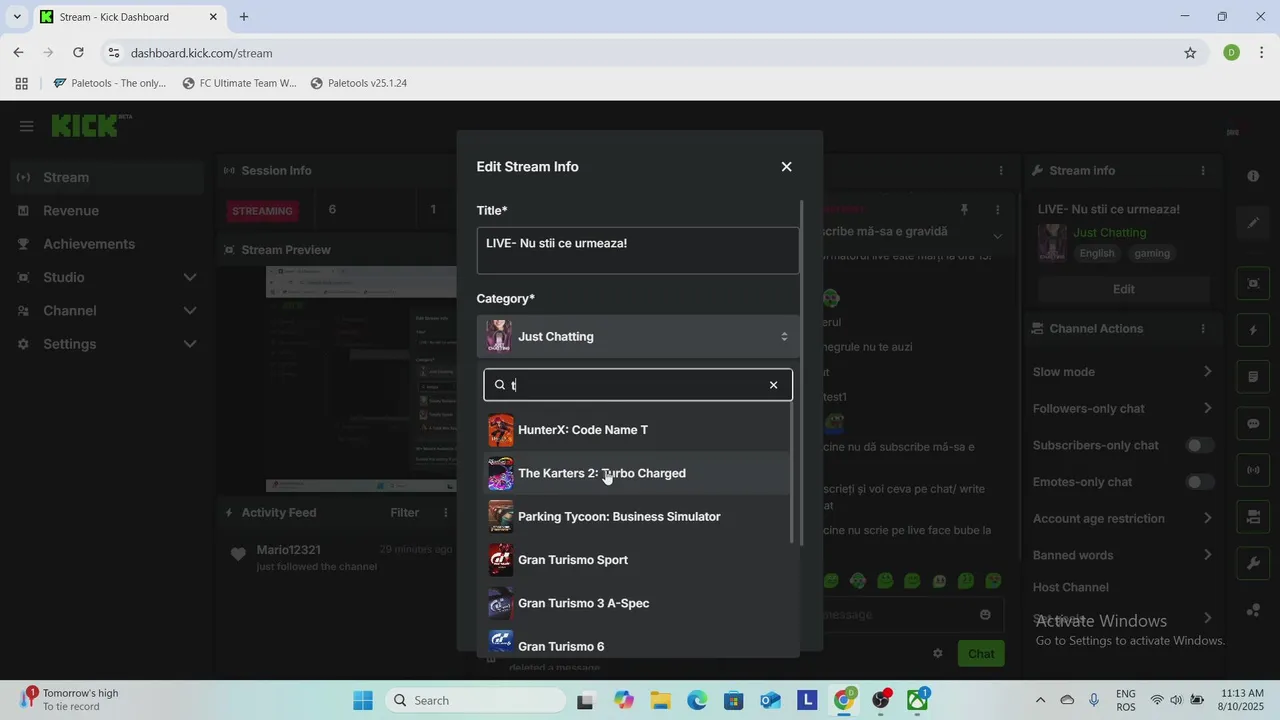Open FC Ultimate Team bookmark
Screen dimensions: 1280x720
tap(239, 83)
